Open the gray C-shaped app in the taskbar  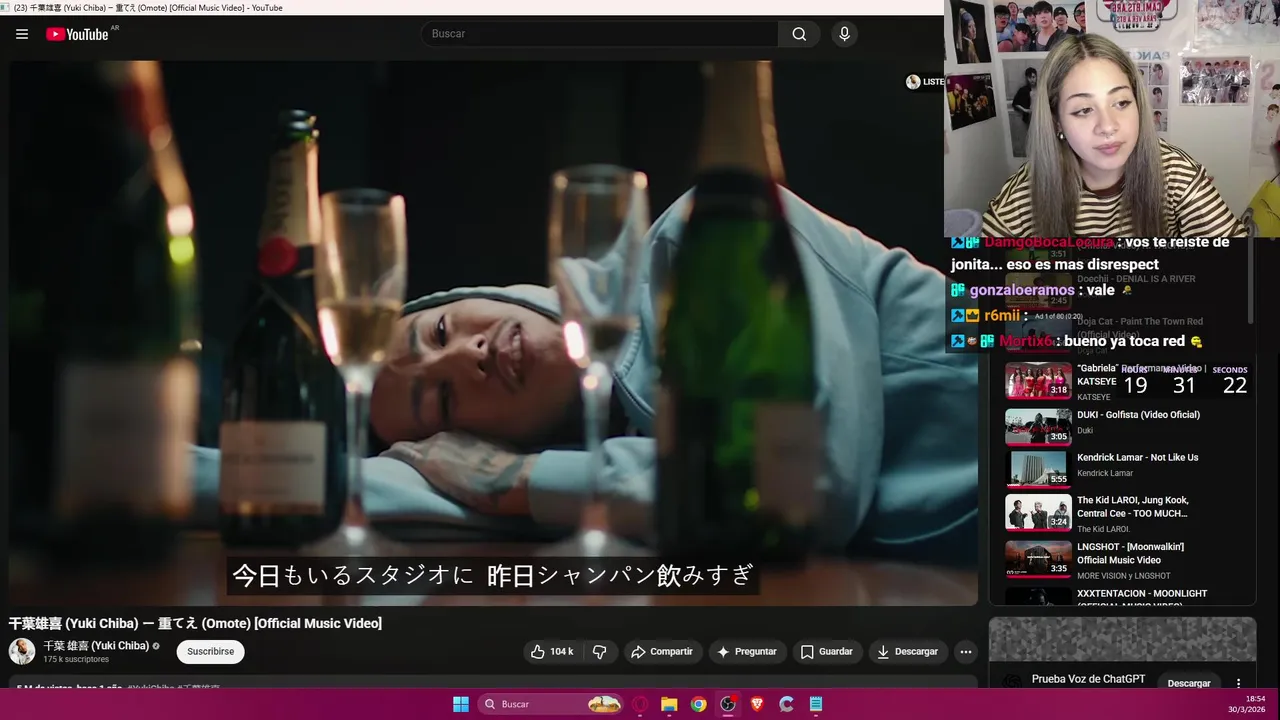(x=786, y=704)
